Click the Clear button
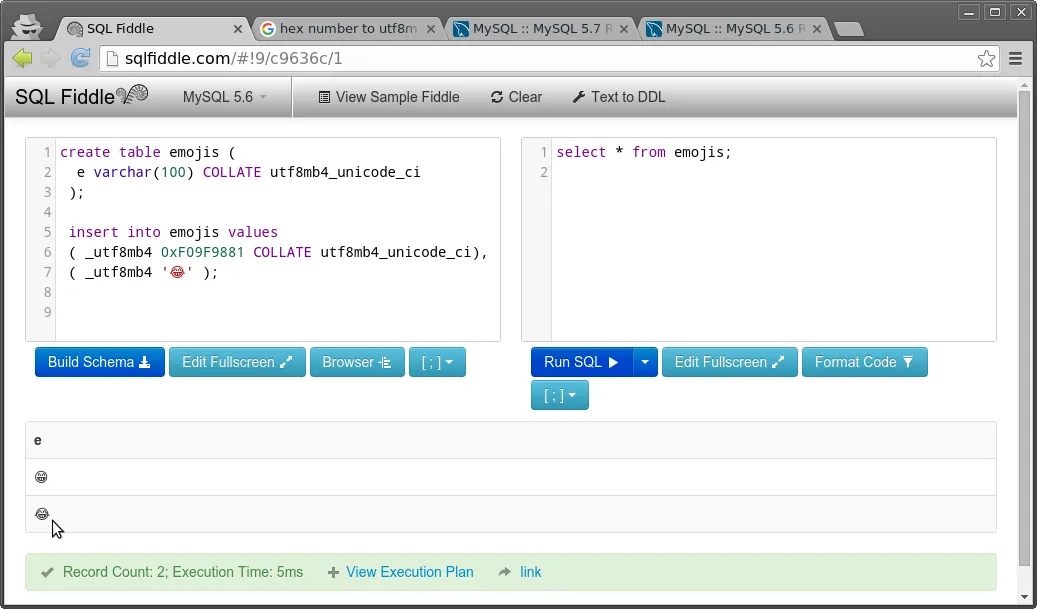Viewport: 1037px width, 609px height. (x=517, y=97)
